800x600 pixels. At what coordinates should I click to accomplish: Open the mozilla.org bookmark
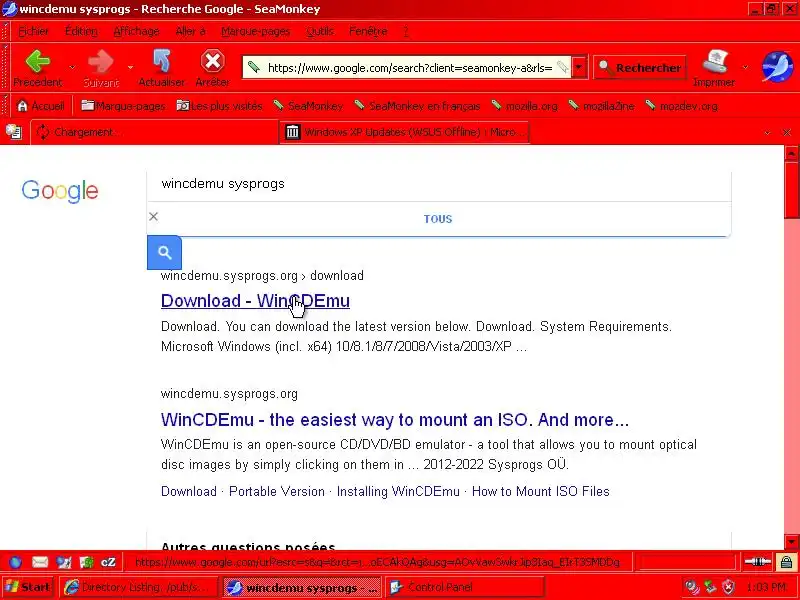[524, 106]
